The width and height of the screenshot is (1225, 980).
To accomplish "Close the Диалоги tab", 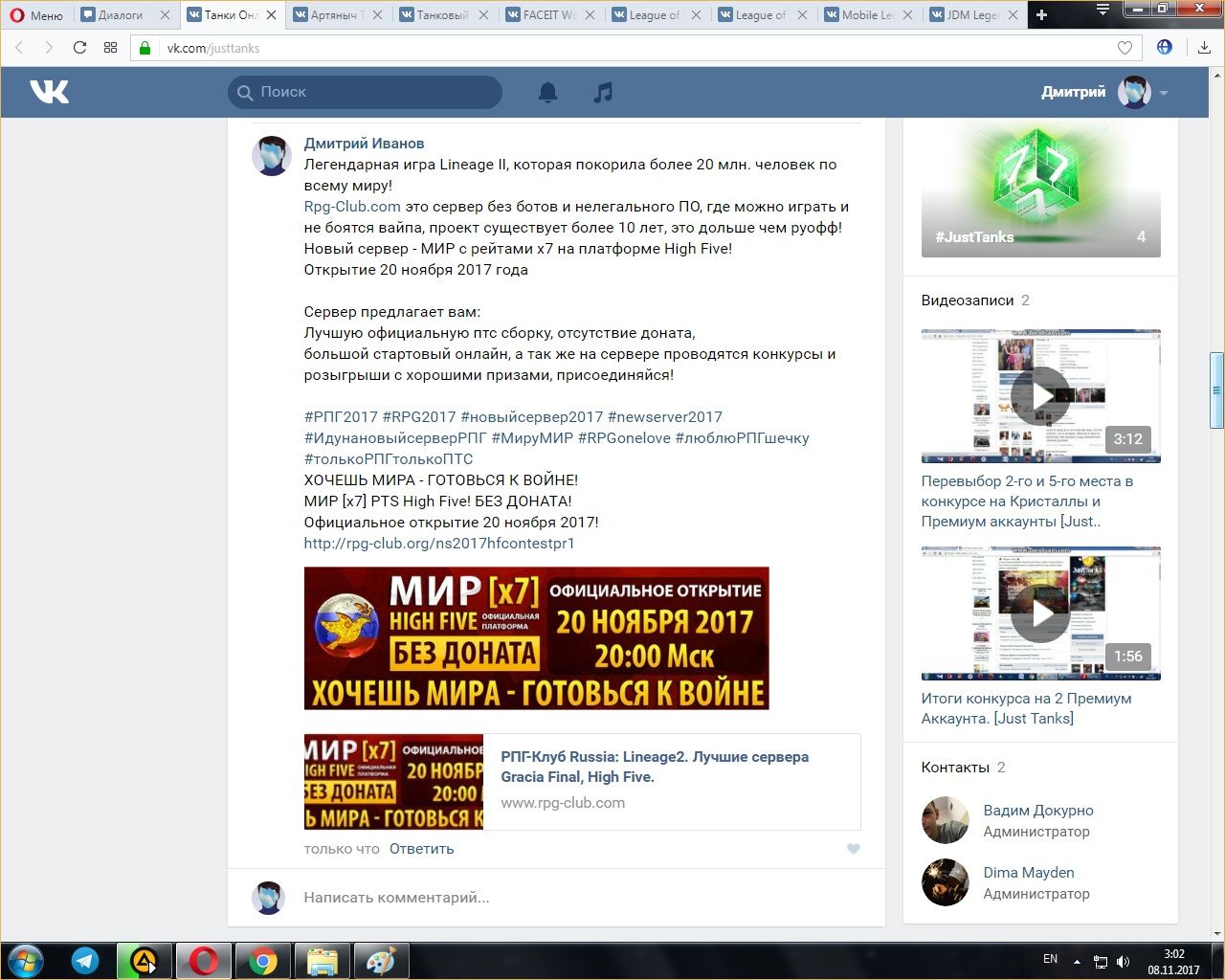I will [165, 14].
